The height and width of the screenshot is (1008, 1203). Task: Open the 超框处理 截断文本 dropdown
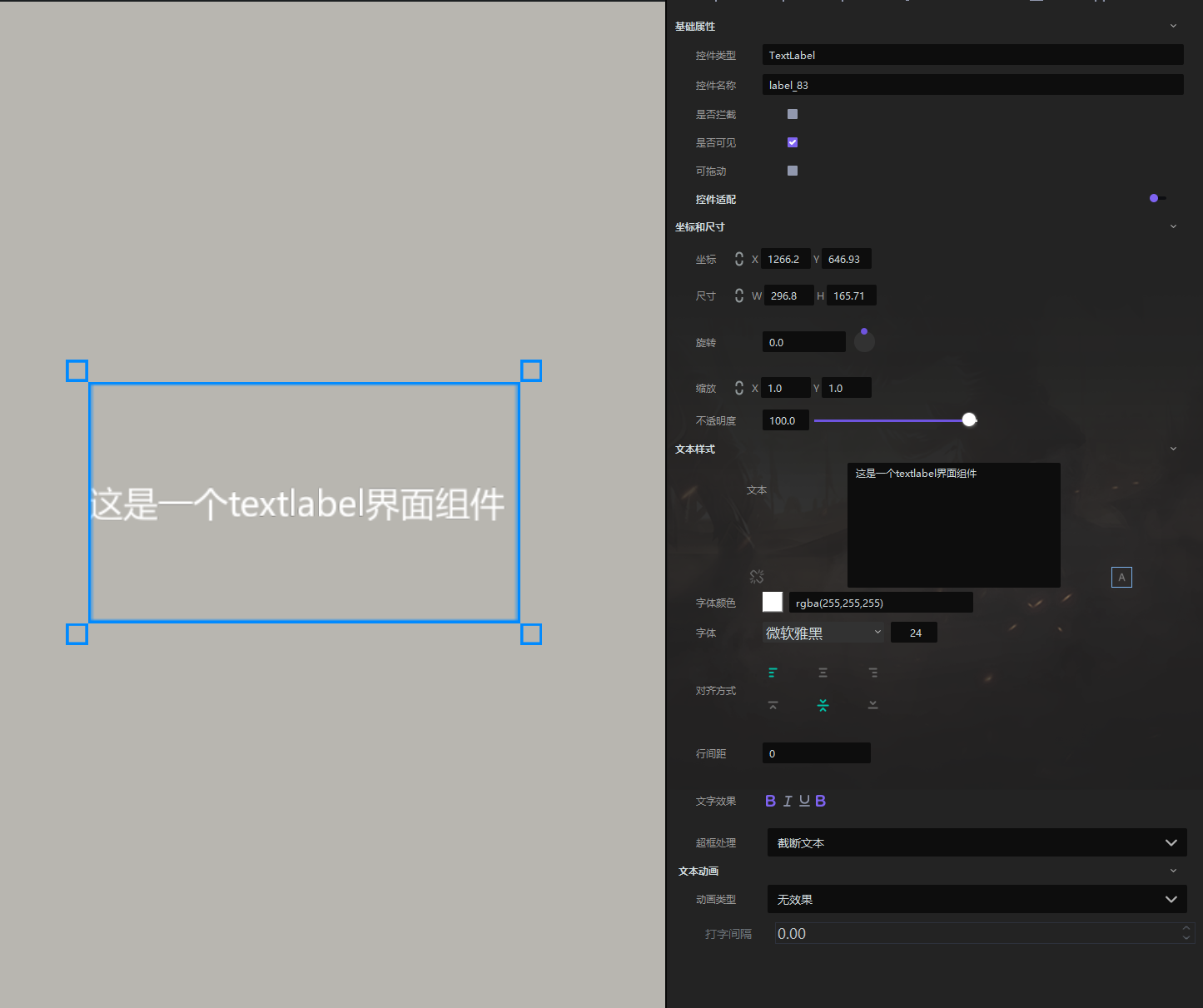pyautogui.click(x=977, y=842)
